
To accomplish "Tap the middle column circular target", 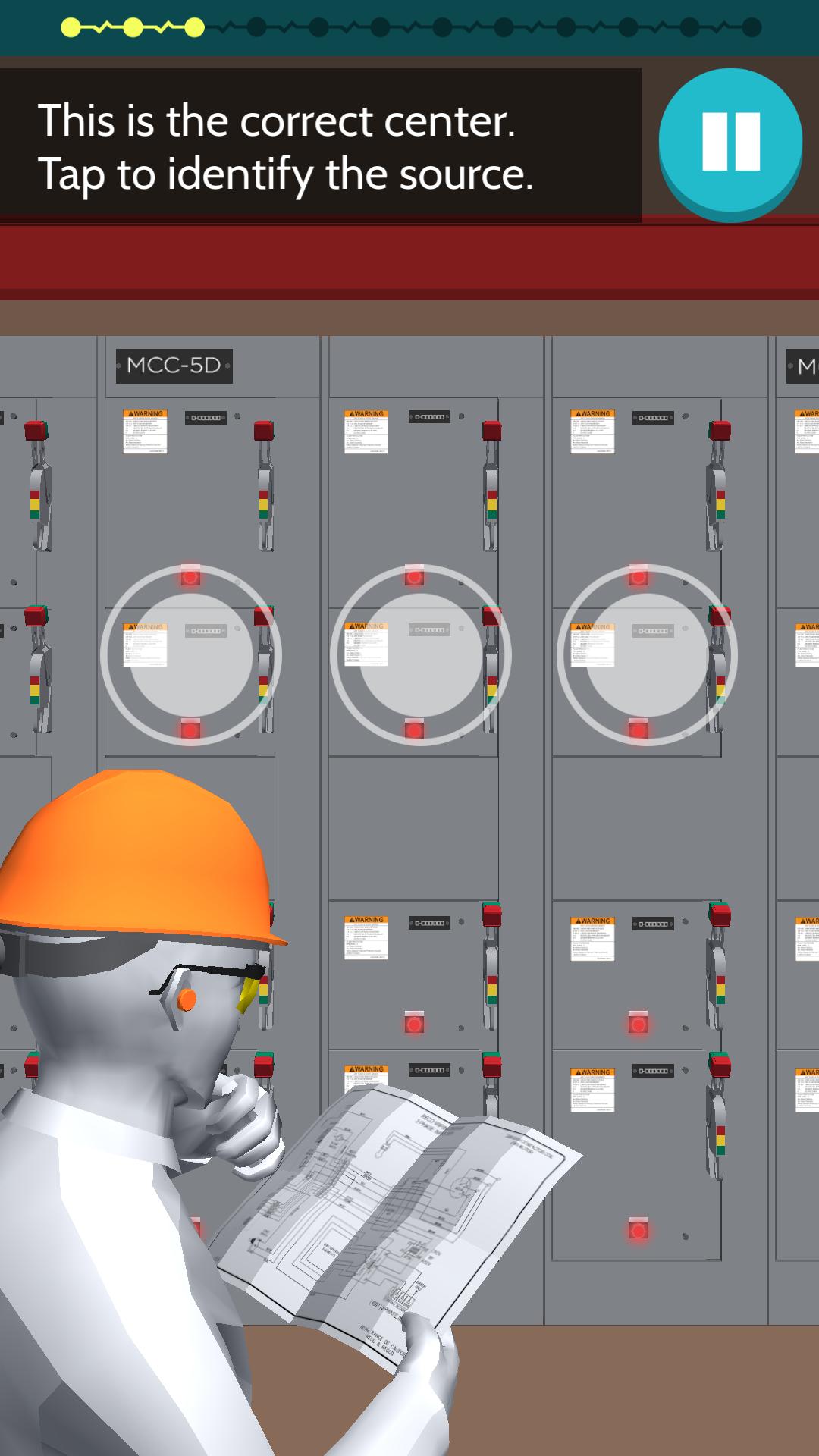I will pyautogui.click(x=420, y=654).
